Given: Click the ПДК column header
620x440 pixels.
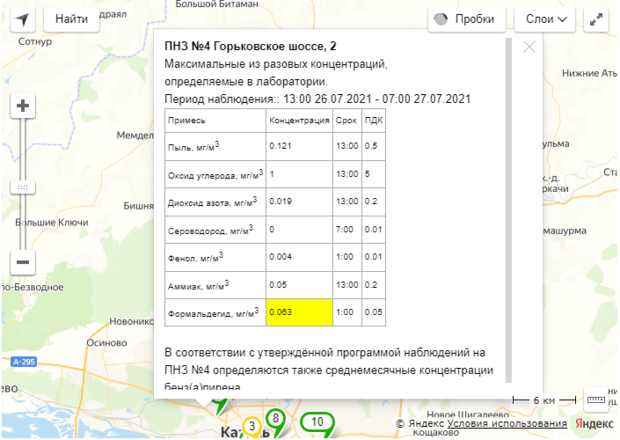Looking at the screenshot, I should (x=374, y=120).
